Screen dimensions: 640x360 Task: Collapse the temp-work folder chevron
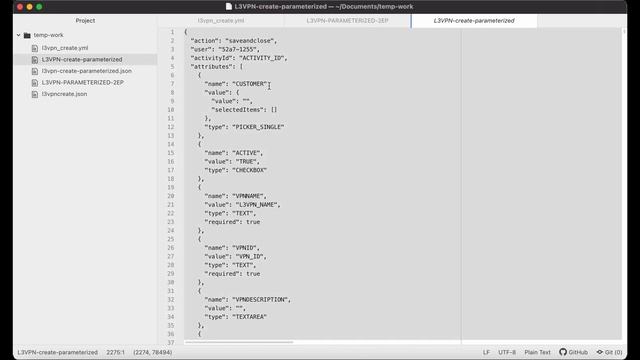click(18, 35)
